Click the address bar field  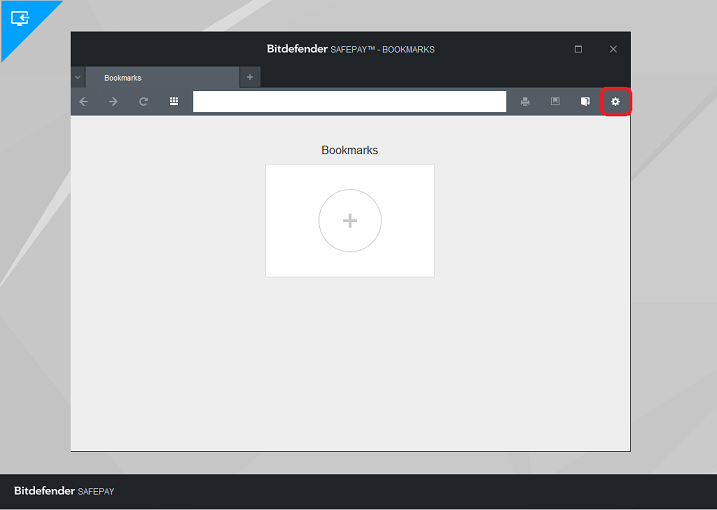(349, 102)
